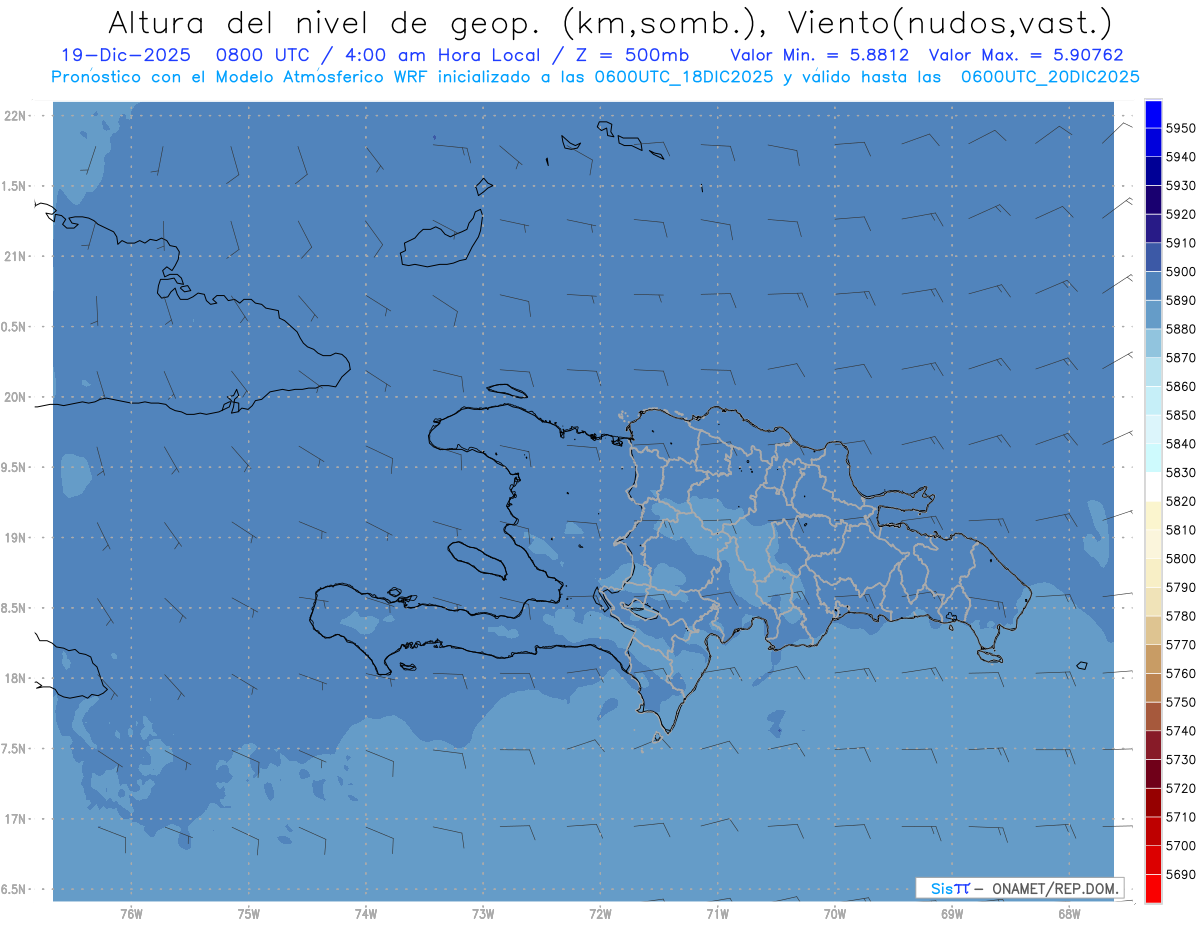Click the 19N latitude axis label
Screen dimensions: 1200x927
[17, 538]
